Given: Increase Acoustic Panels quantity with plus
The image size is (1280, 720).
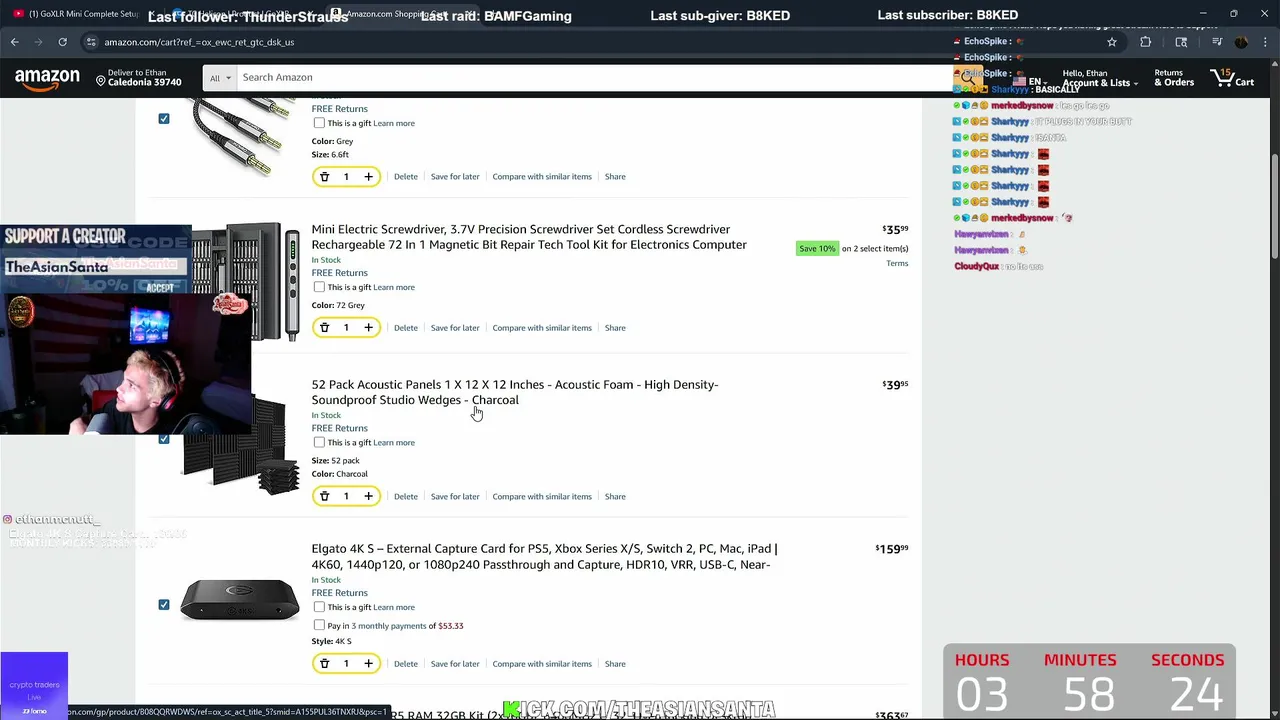Looking at the screenshot, I should click(368, 497).
